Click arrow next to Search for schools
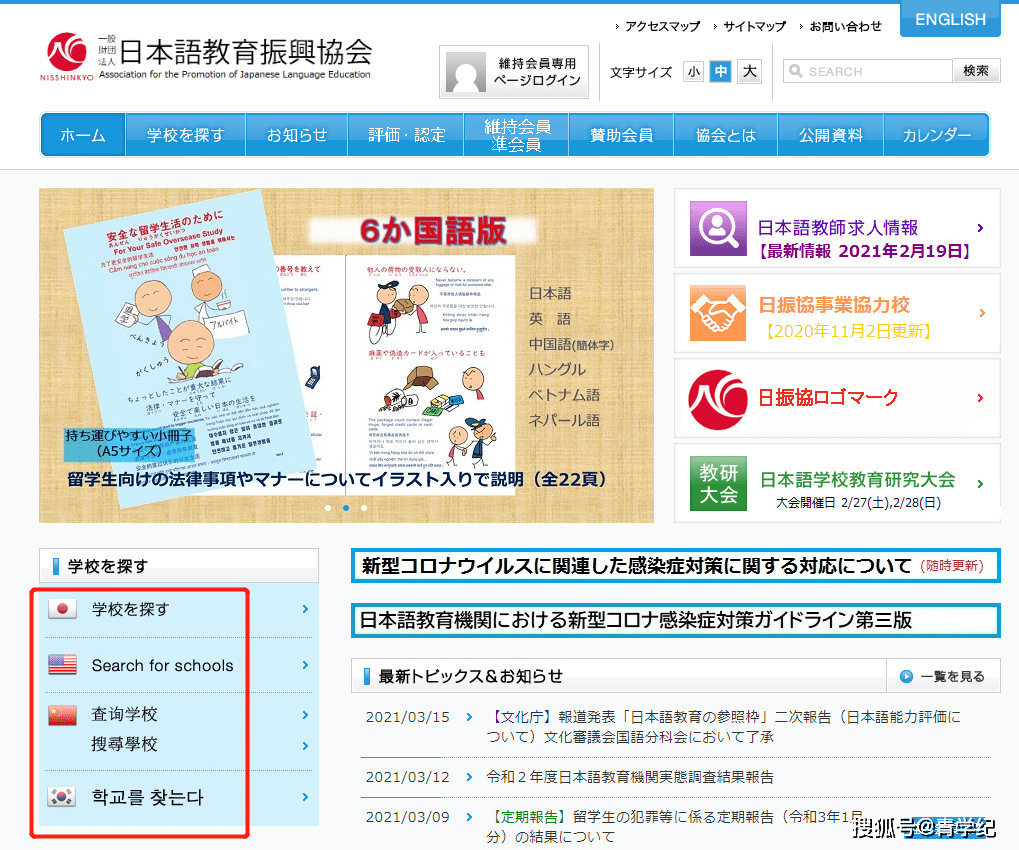 [x=305, y=665]
